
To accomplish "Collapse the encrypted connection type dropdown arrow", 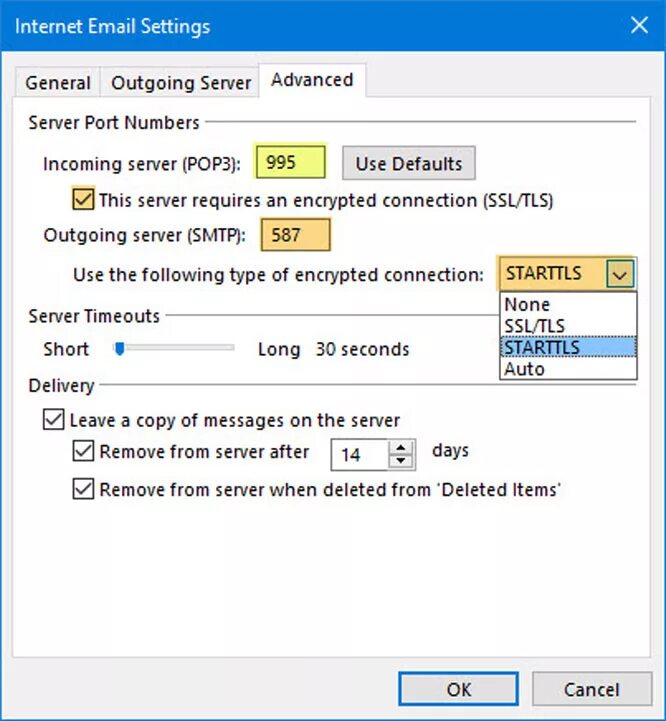I will click(620, 274).
